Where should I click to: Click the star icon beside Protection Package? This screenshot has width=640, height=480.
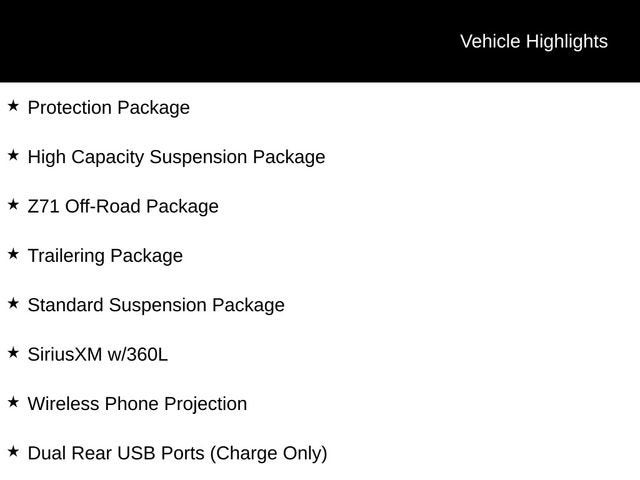pyautogui.click(x=13, y=105)
